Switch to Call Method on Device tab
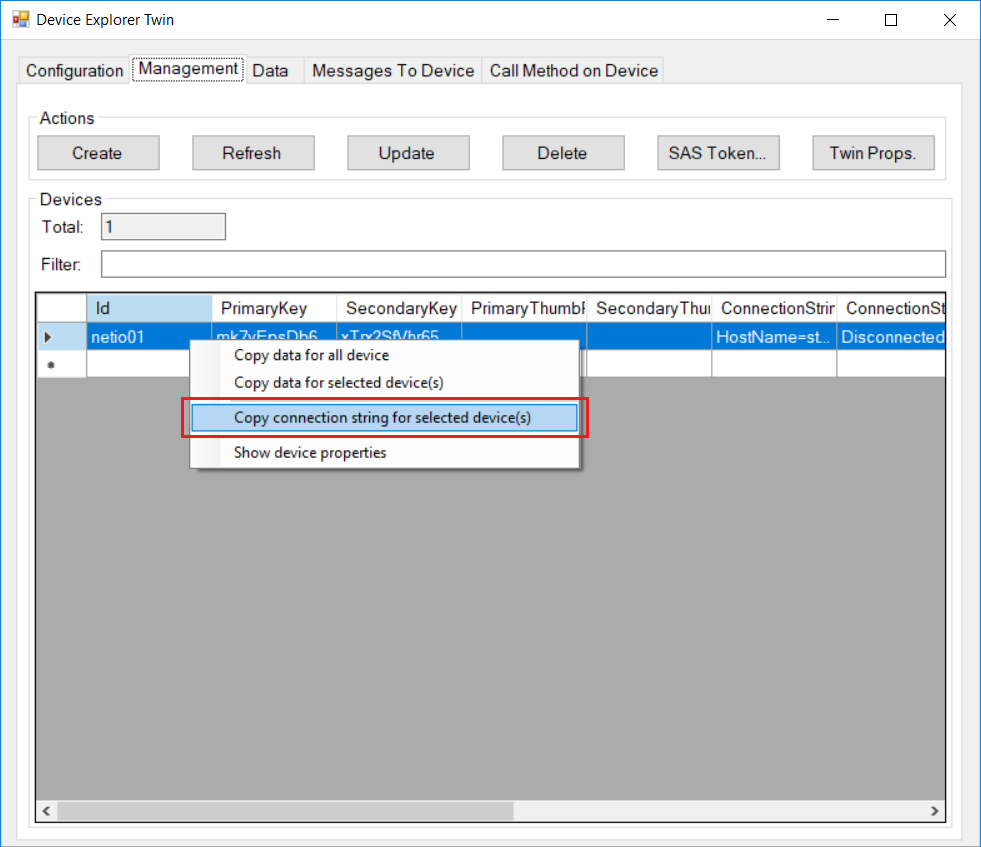The width and height of the screenshot is (981, 847). coord(574,71)
